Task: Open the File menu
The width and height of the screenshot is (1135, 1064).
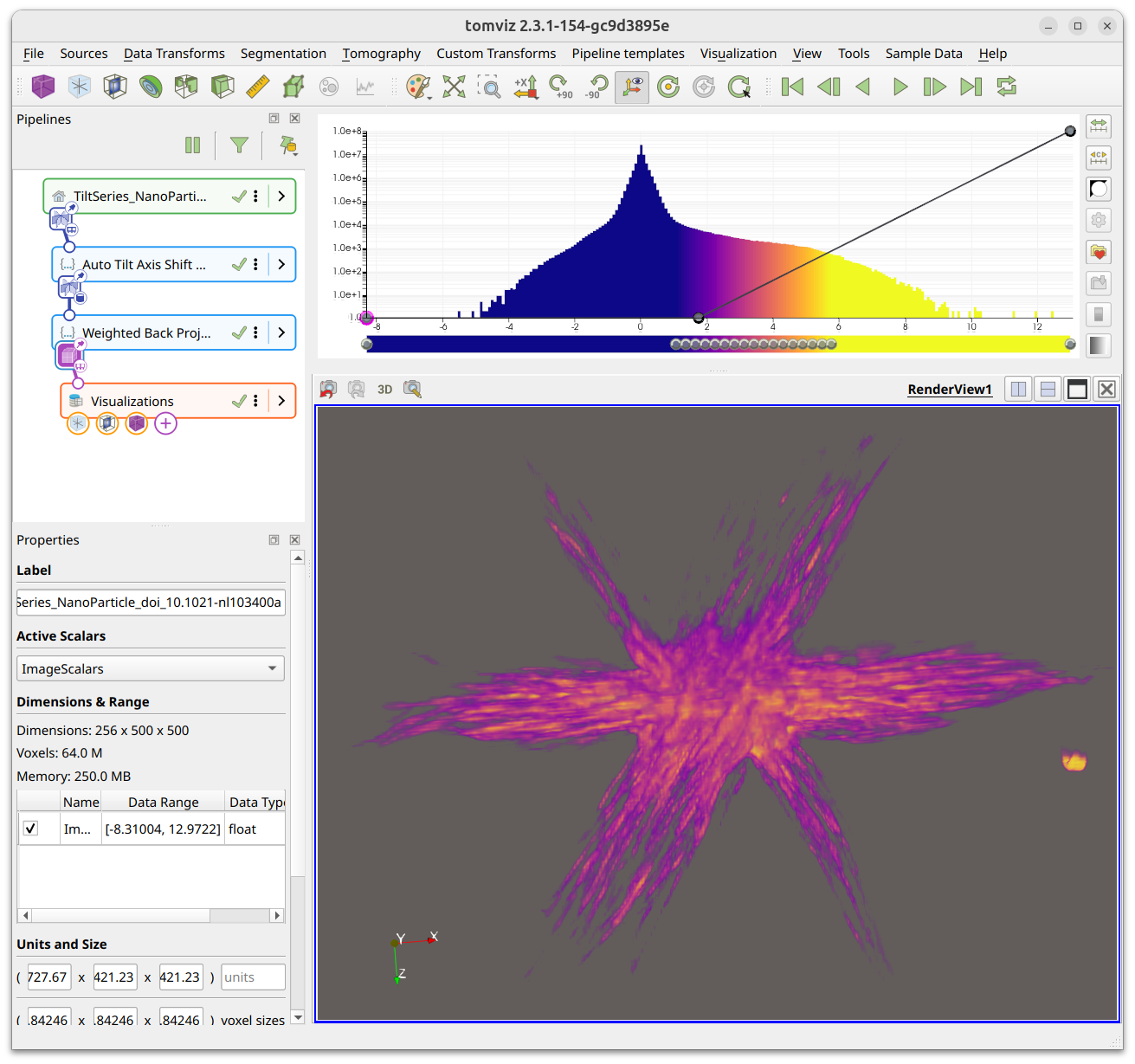Action: pos(33,54)
